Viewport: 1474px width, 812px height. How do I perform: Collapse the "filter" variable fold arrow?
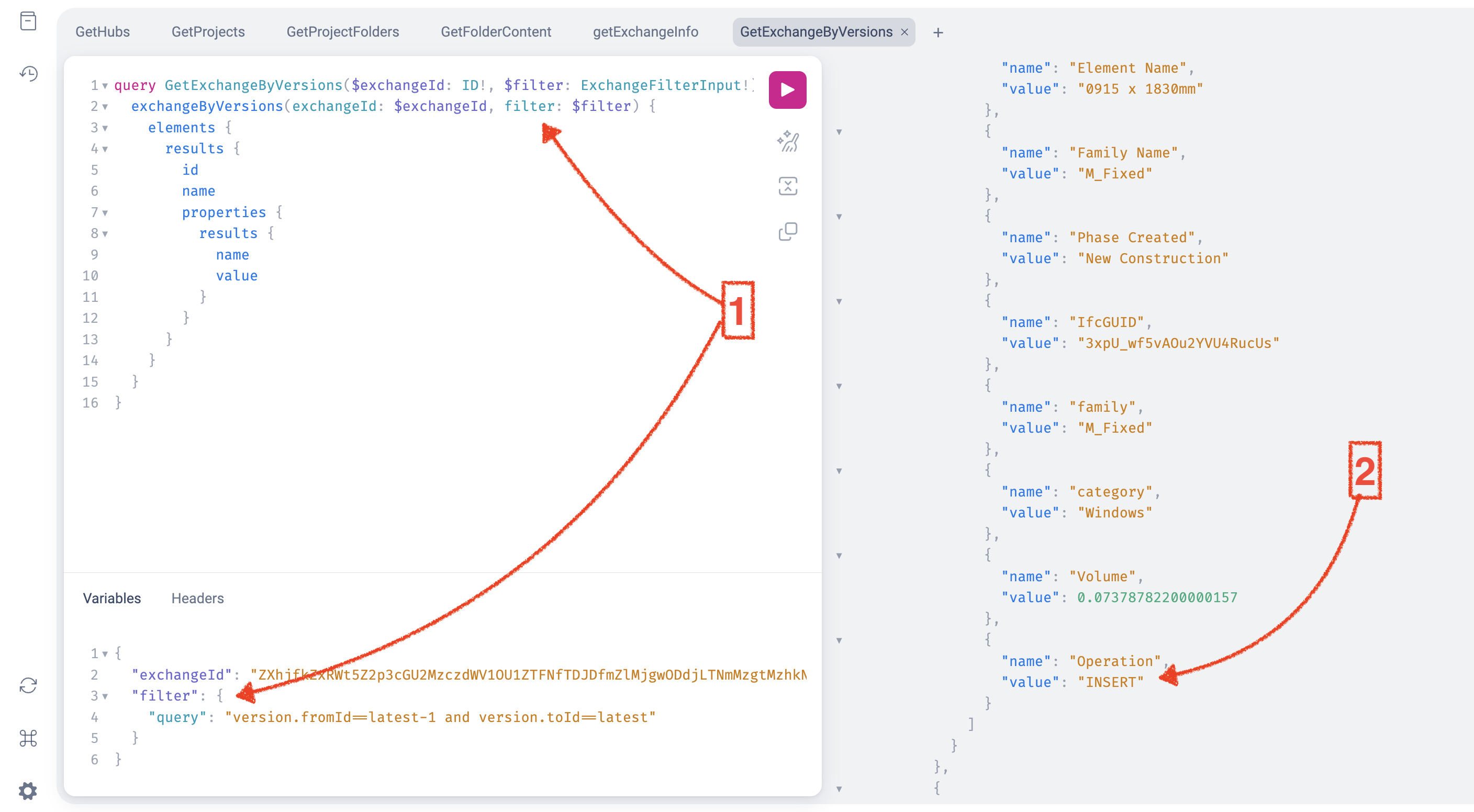click(x=105, y=696)
